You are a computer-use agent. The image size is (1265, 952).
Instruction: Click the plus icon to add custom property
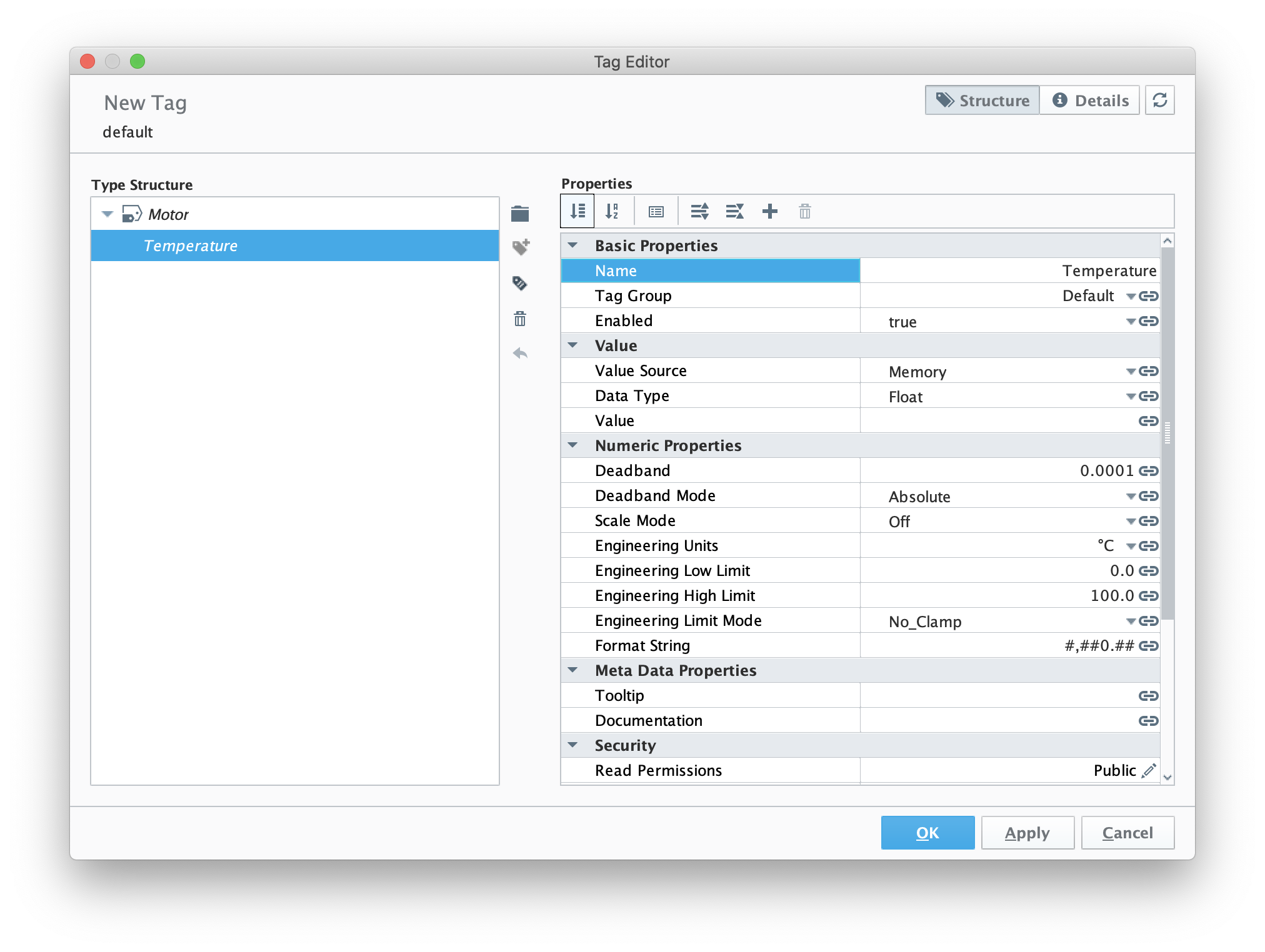(770, 211)
